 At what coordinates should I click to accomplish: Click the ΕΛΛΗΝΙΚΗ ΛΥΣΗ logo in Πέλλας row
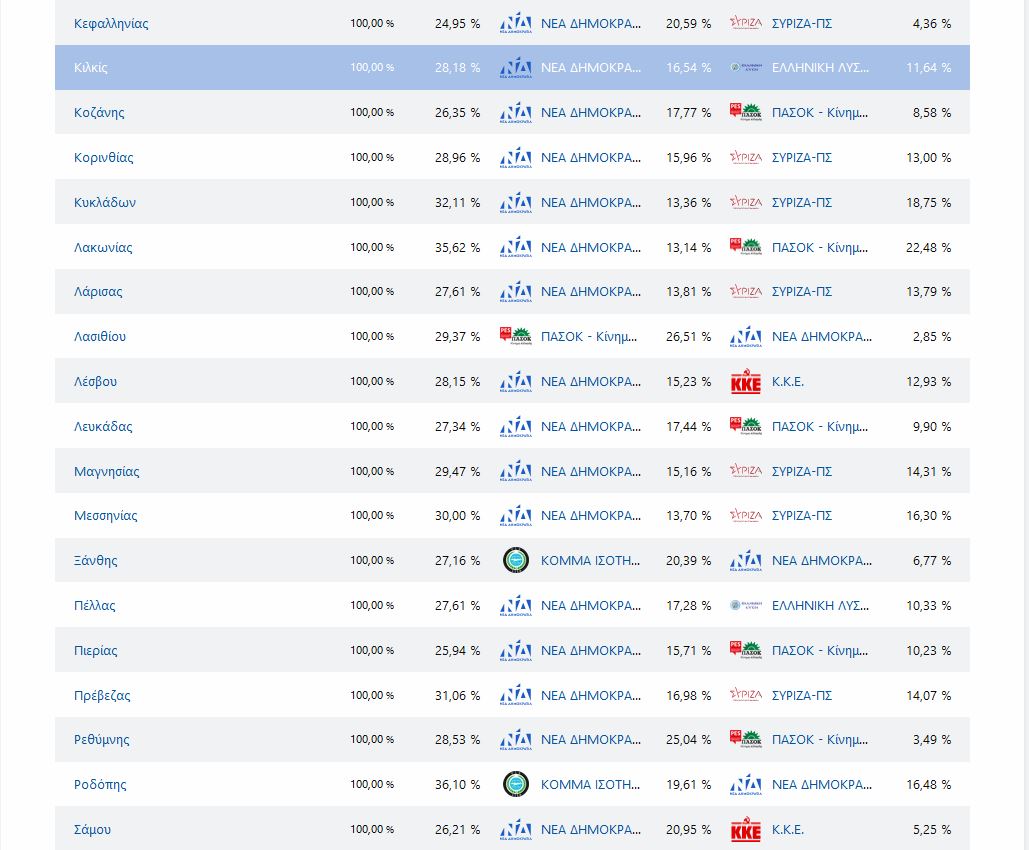[x=745, y=606]
